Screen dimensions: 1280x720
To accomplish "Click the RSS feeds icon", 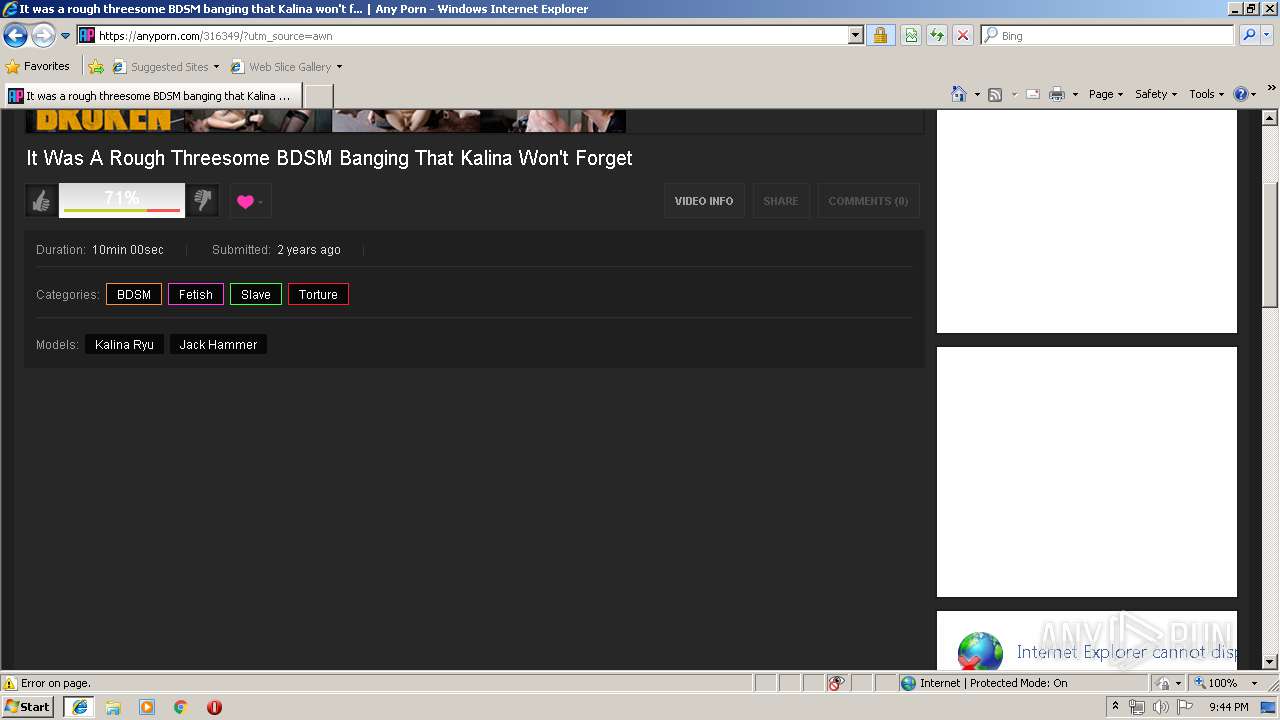I will point(995,94).
